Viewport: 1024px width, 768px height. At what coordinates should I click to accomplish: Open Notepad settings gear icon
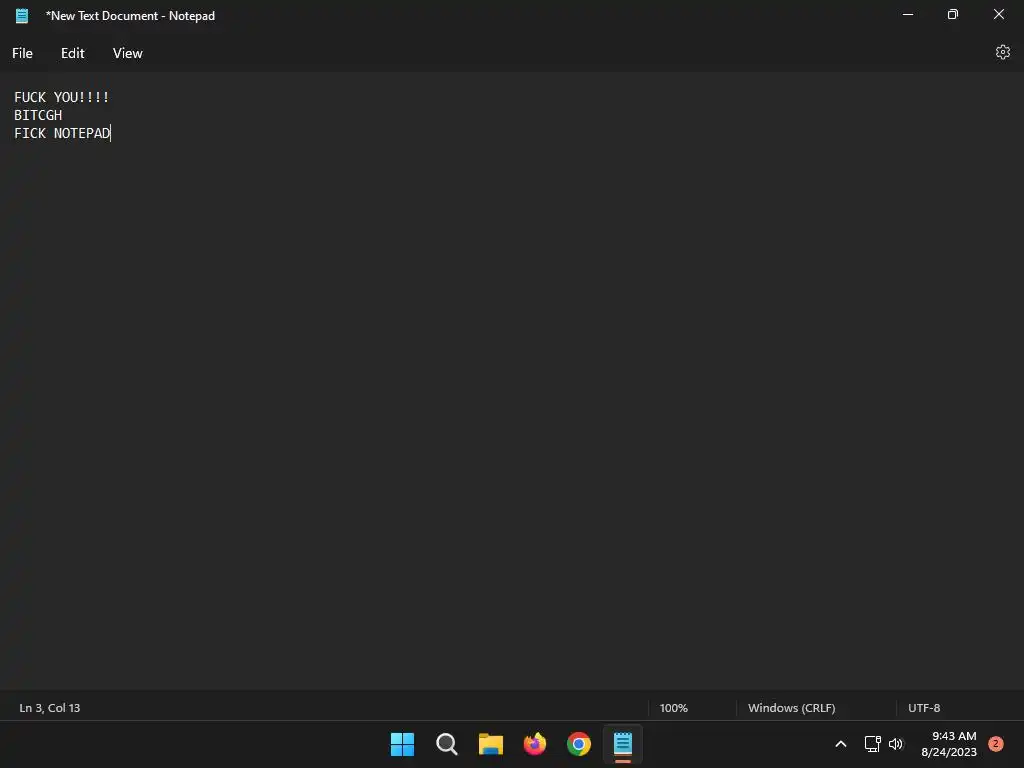point(1002,52)
